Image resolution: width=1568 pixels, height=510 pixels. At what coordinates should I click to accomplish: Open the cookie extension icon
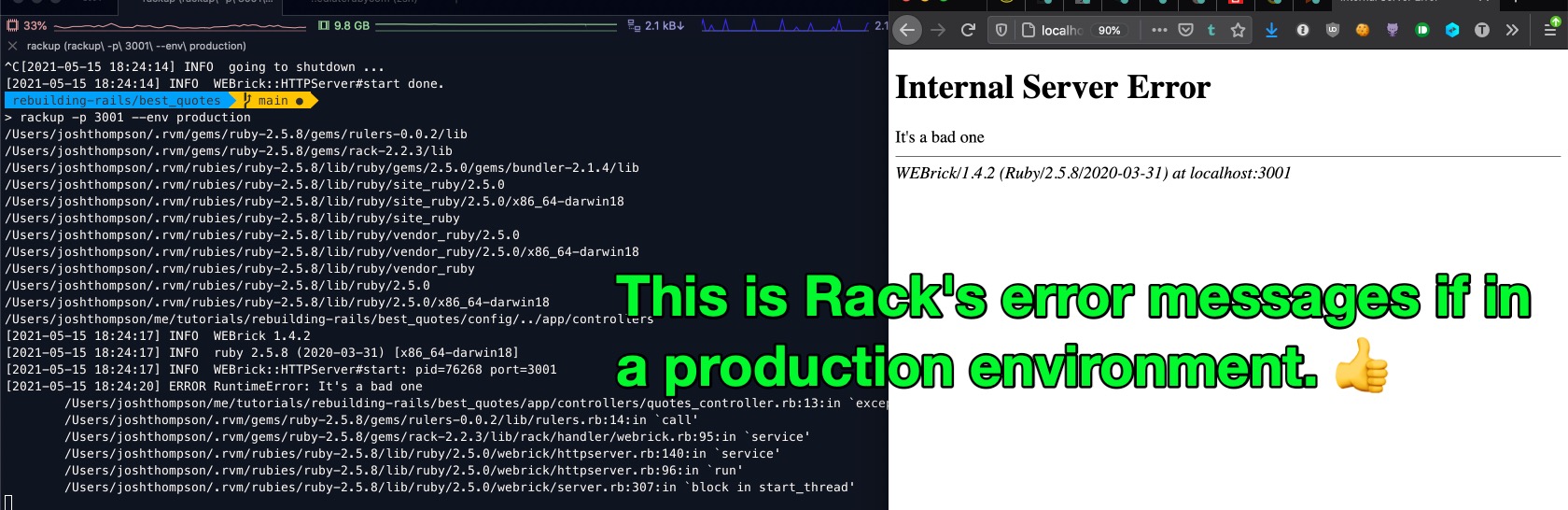(x=1363, y=30)
